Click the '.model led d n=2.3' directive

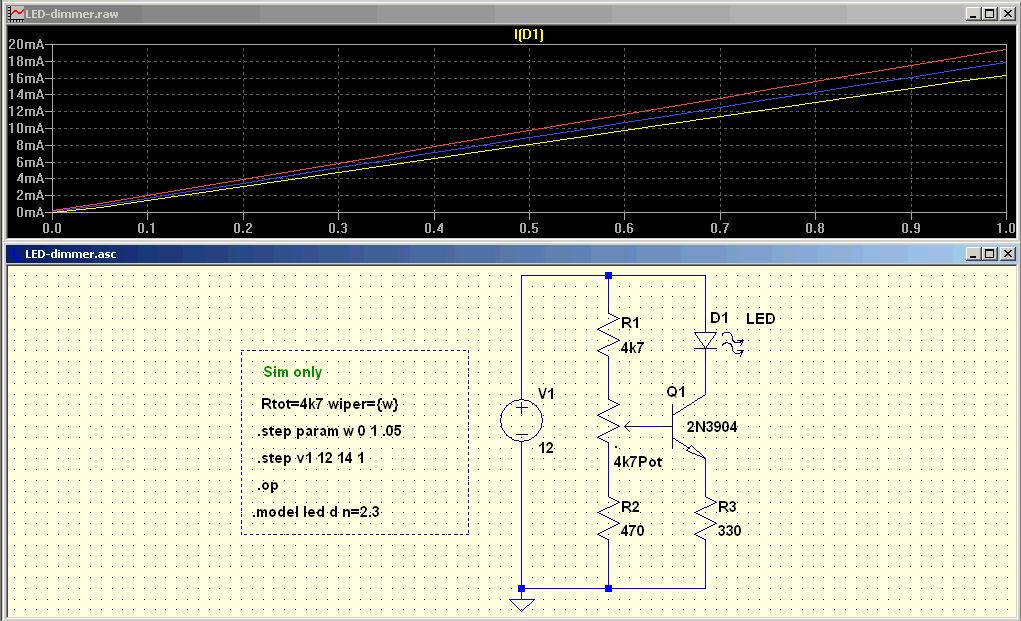pyautogui.click(x=316, y=512)
